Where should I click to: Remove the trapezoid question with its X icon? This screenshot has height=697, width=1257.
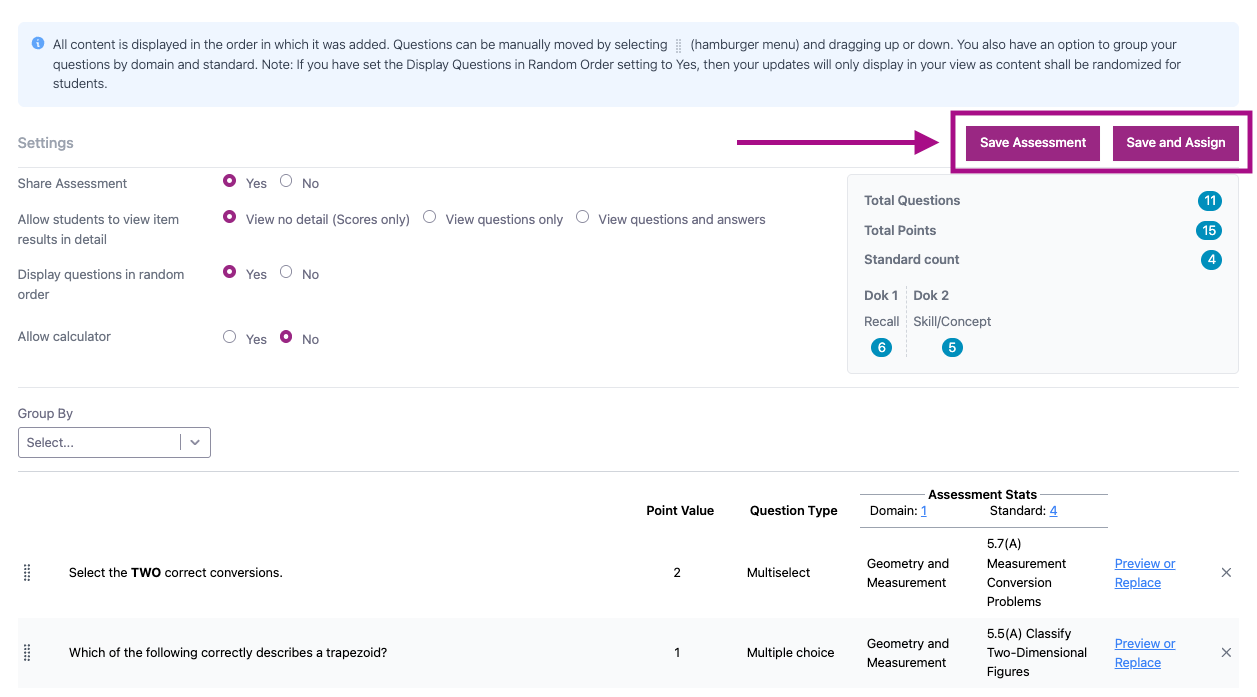pyautogui.click(x=1226, y=653)
